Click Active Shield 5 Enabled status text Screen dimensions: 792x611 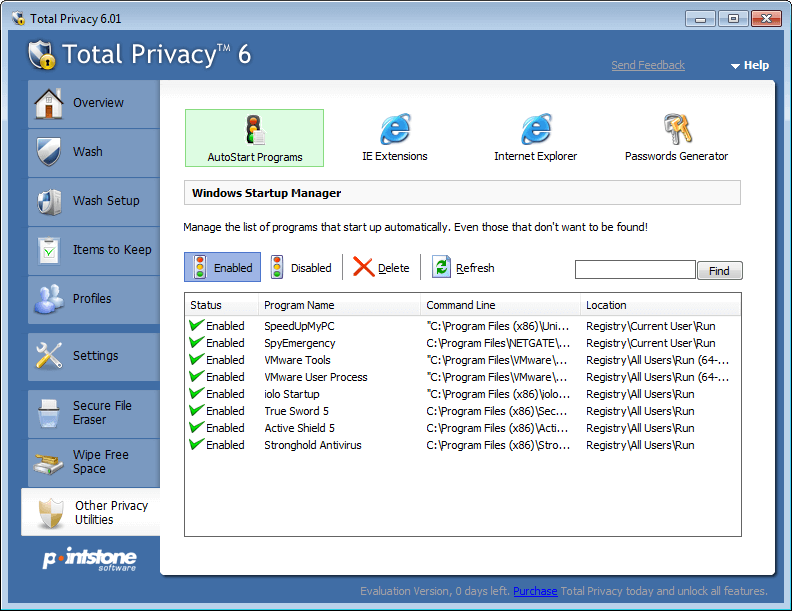tap(225, 428)
